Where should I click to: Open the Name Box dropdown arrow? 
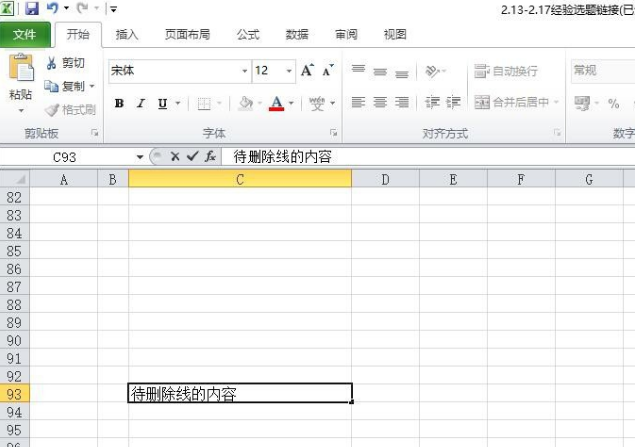tap(140, 157)
